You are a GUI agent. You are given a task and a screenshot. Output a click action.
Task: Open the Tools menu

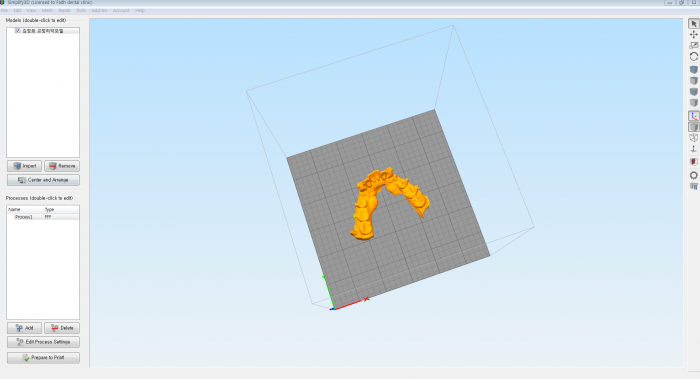pos(81,10)
